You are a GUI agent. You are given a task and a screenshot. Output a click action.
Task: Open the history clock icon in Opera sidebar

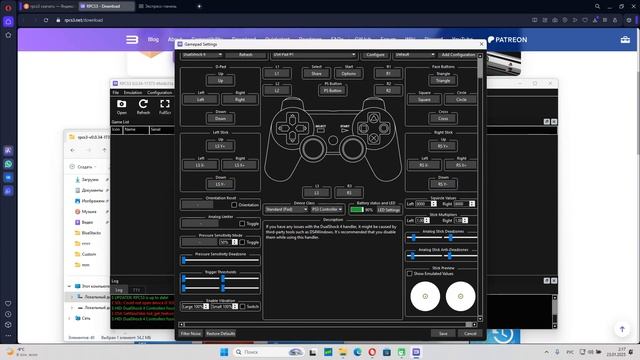(x=8, y=314)
